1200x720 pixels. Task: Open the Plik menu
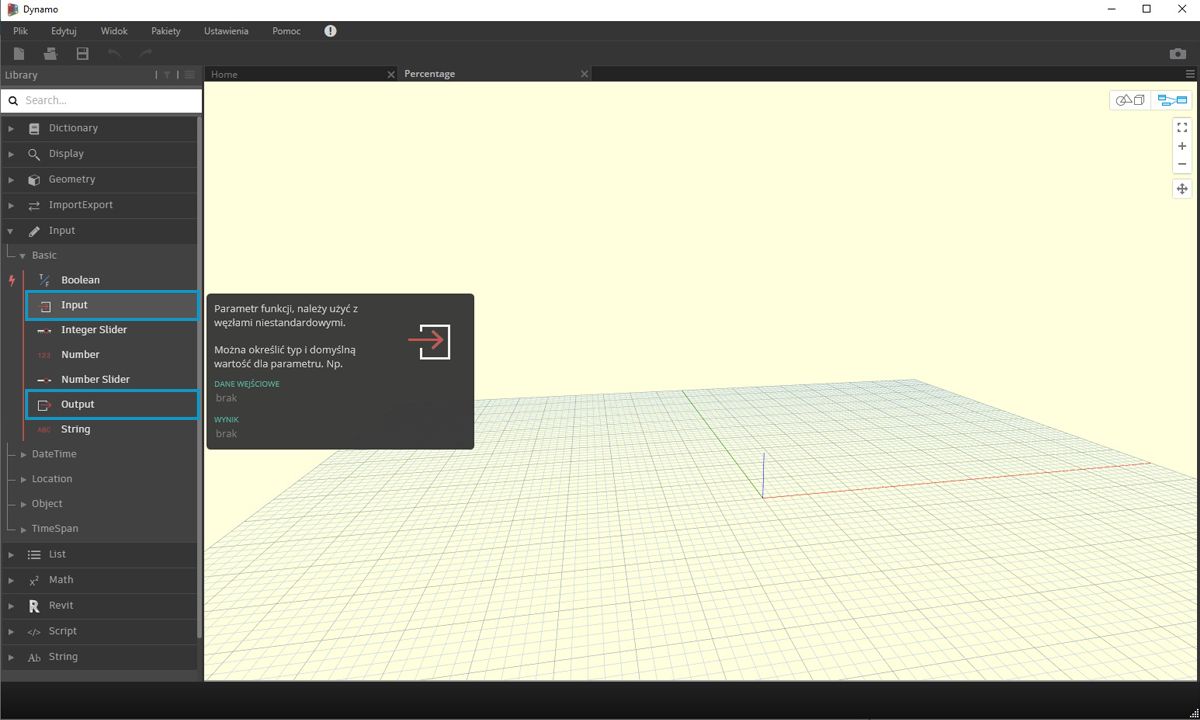20,31
